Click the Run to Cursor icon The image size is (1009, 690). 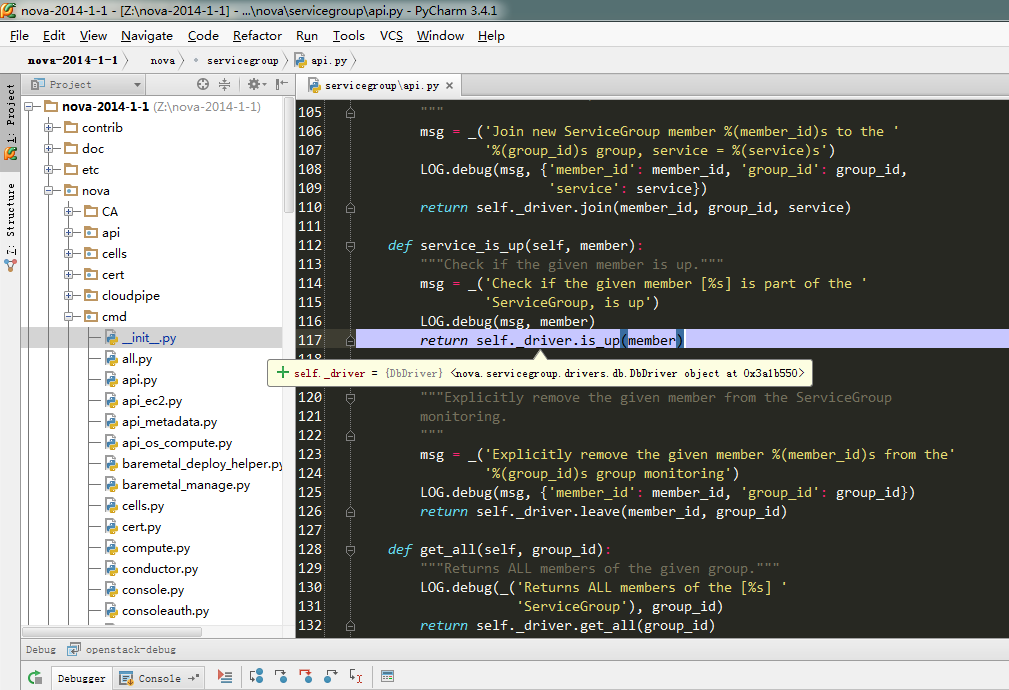[356, 676]
